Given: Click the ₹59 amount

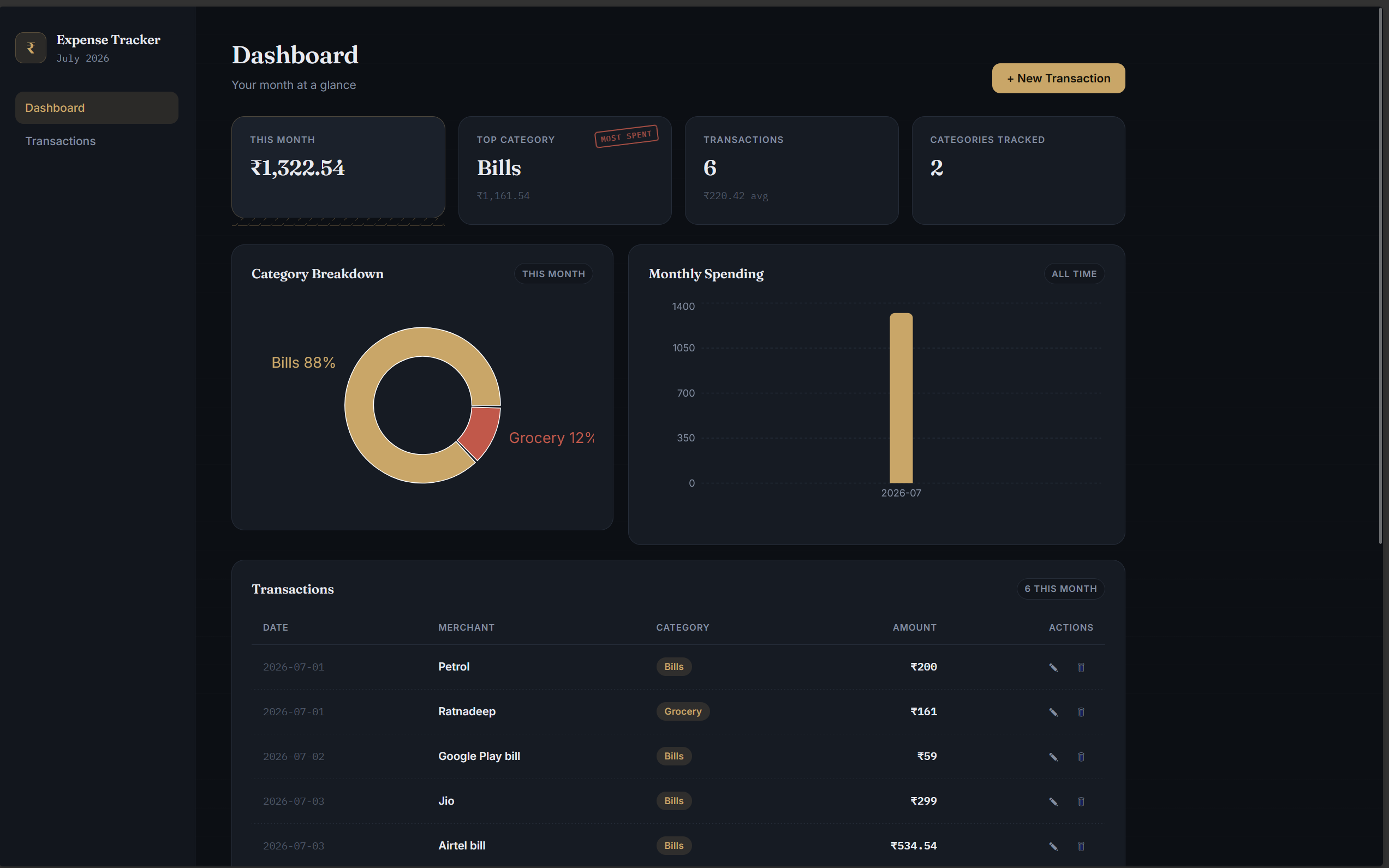Looking at the screenshot, I should click(927, 756).
